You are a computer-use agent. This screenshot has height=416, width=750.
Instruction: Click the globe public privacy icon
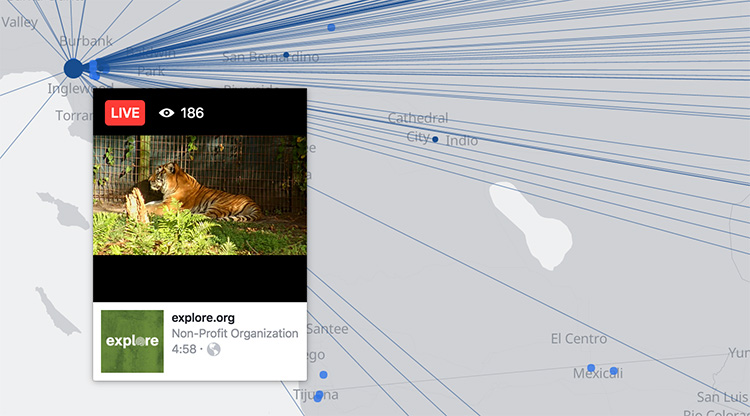[214, 350]
